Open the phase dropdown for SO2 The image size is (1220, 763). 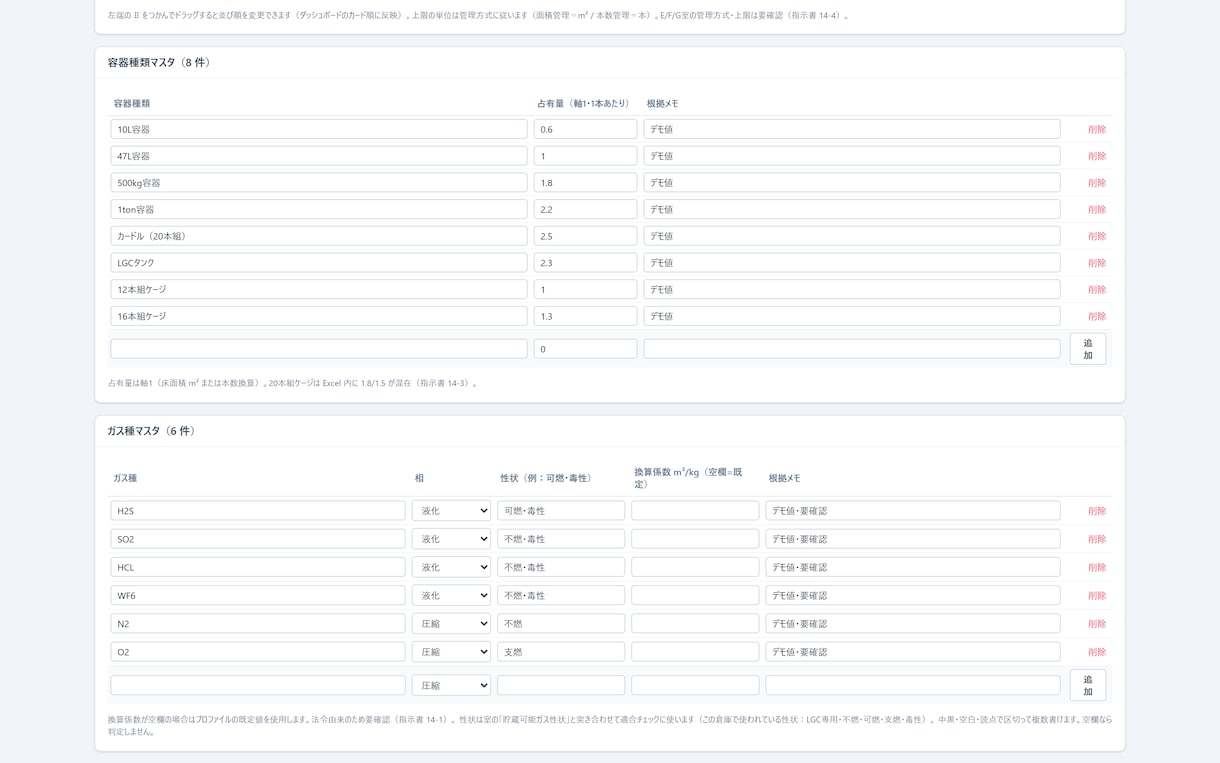point(451,539)
